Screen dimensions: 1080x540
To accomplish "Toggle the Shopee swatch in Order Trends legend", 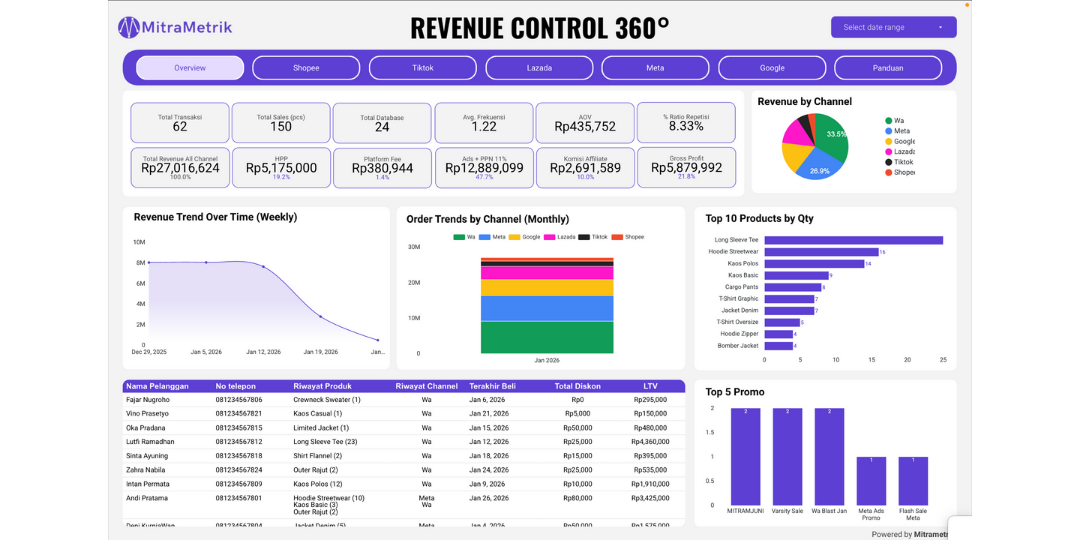I will (617, 237).
